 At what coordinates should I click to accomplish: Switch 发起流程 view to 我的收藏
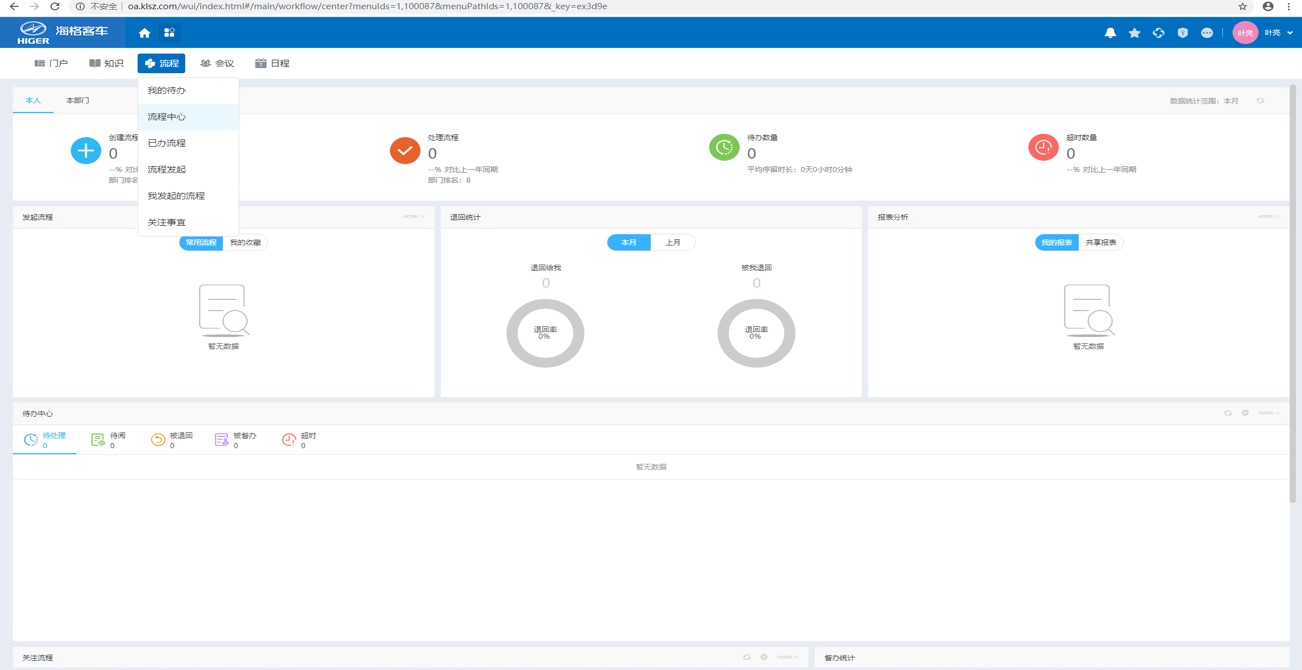245,243
